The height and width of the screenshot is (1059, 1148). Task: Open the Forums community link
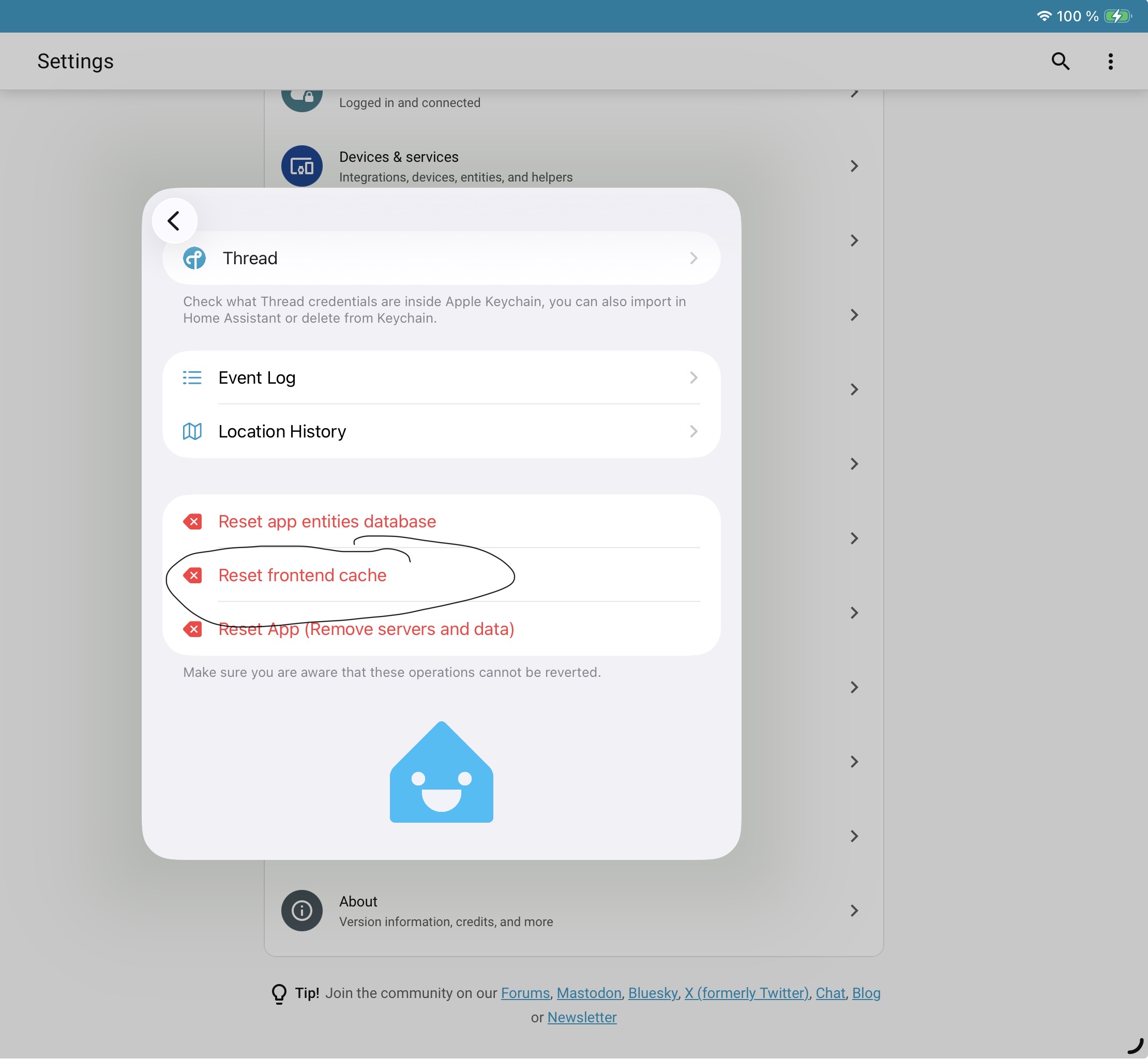tap(525, 993)
